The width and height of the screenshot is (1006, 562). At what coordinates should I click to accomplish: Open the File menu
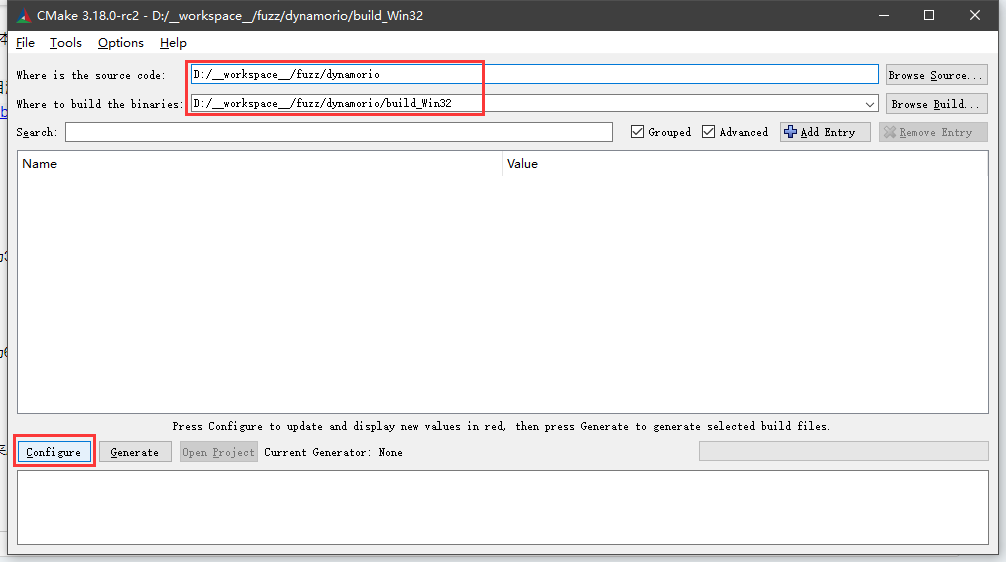click(25, 43)
